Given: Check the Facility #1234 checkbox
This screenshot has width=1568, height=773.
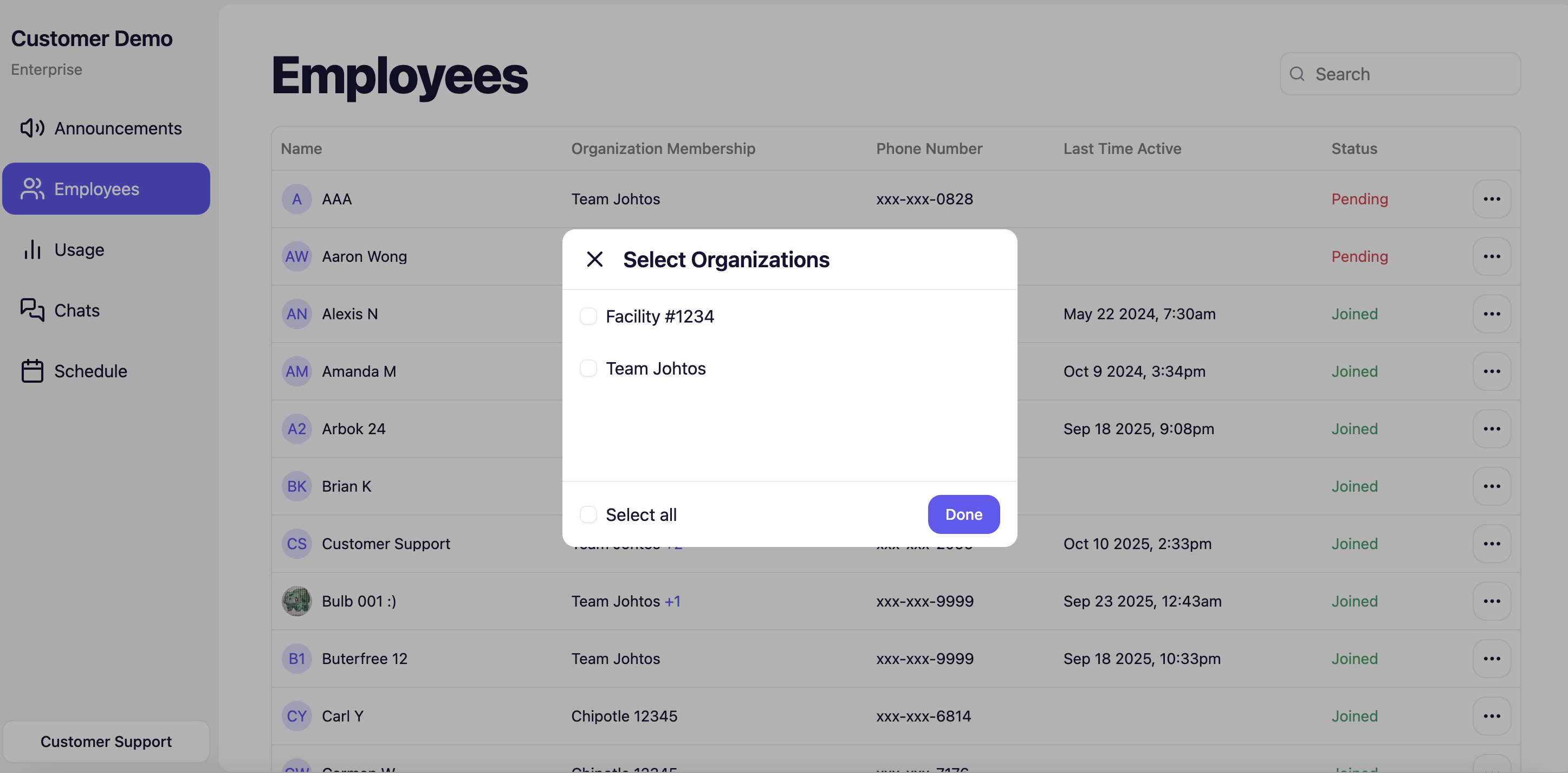Looking at the screenshot, I should click(x=588, y=316).
